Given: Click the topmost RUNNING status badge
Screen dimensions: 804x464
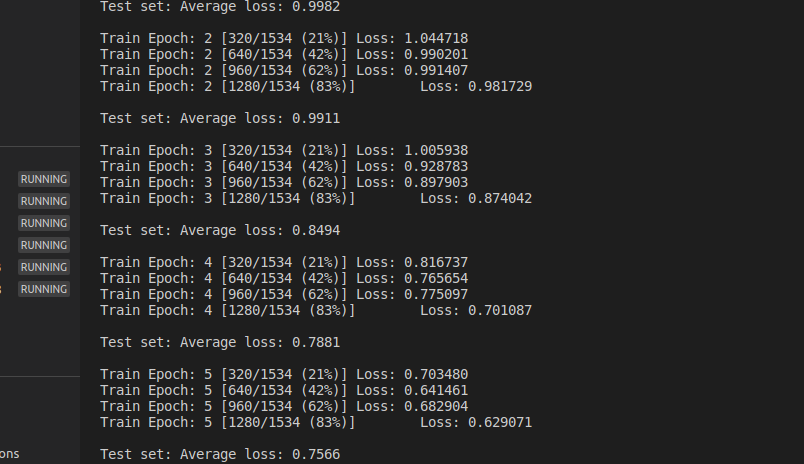Looking at the screenshot, I should [44, 179].
